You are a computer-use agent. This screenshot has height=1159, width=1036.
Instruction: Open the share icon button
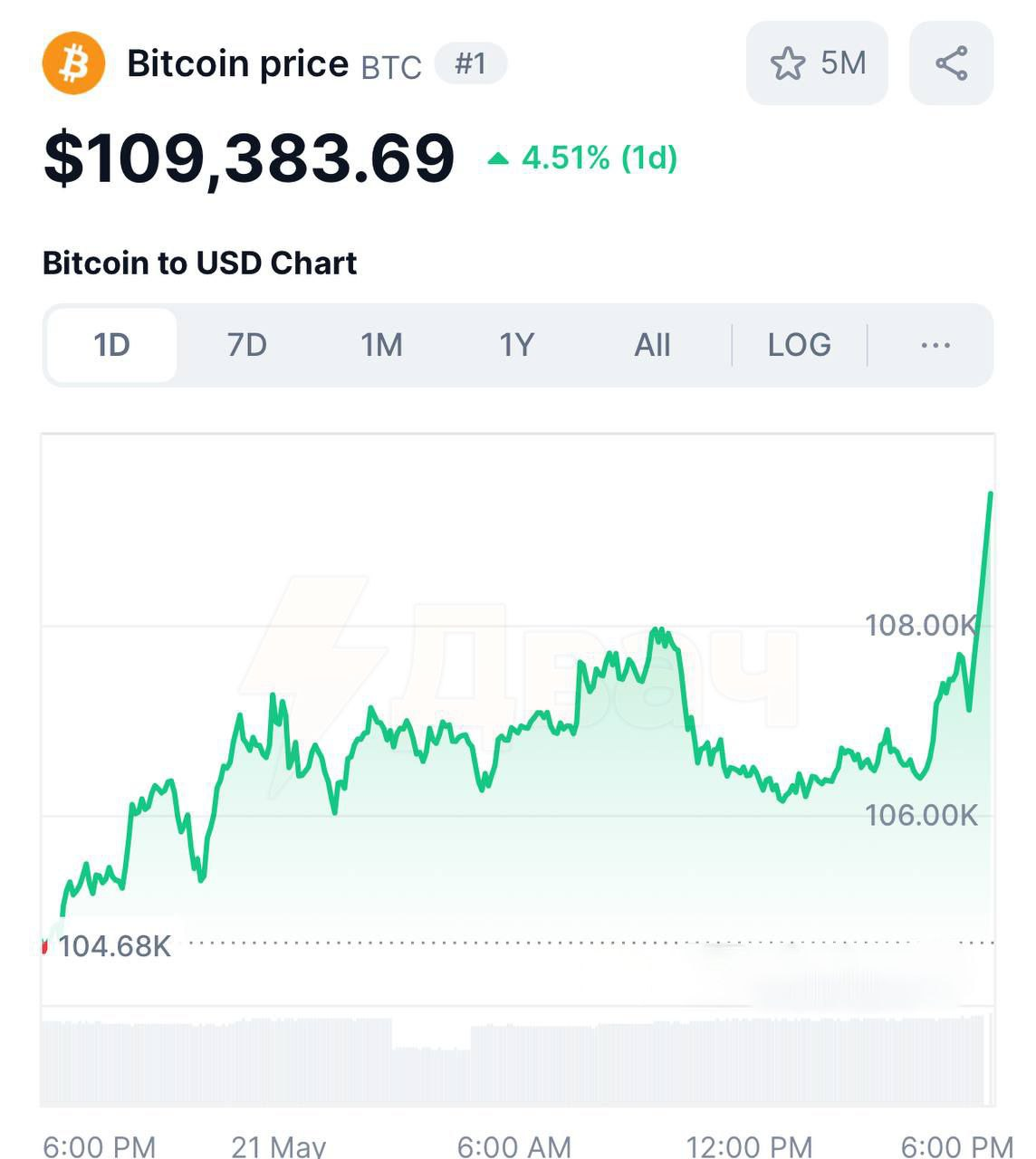[x=951, y=63]
